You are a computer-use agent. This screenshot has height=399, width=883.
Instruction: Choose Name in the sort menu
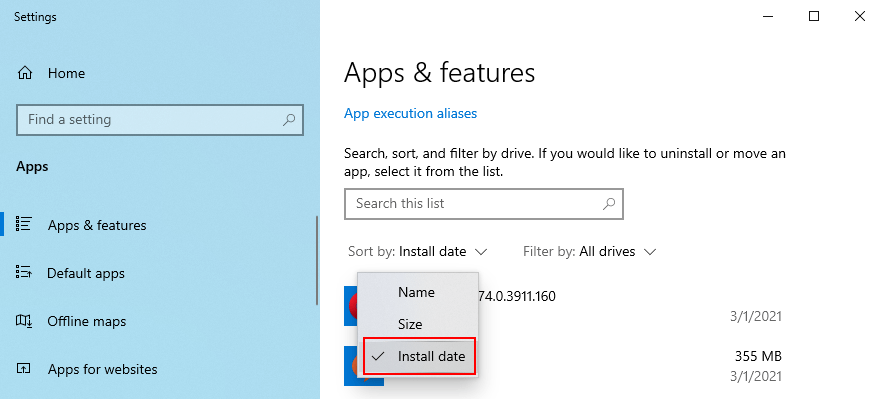[x=418, y=292]
